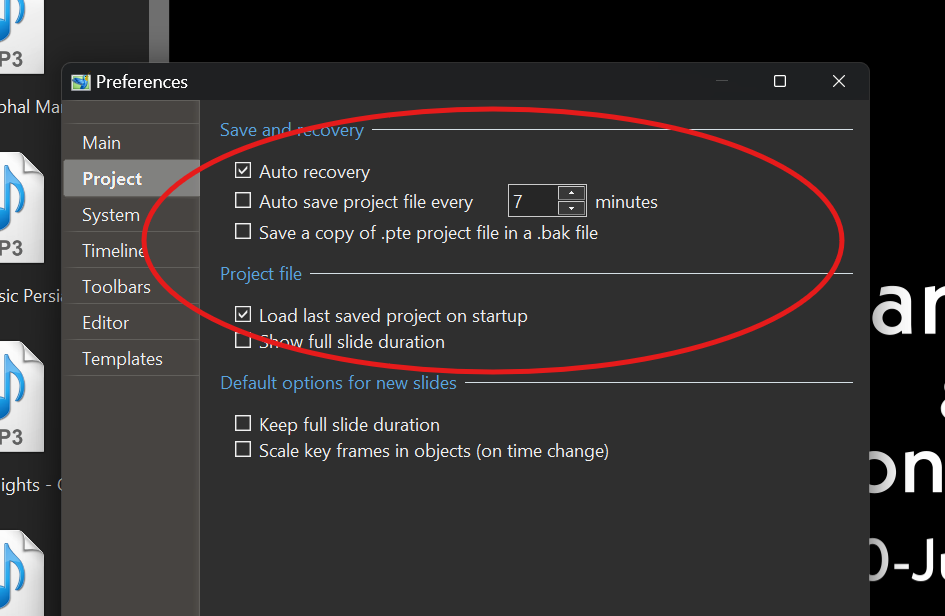Click the Preferences app icon in title bar
This screenshot has width=945, height=616.
click(x=81, y=82)
